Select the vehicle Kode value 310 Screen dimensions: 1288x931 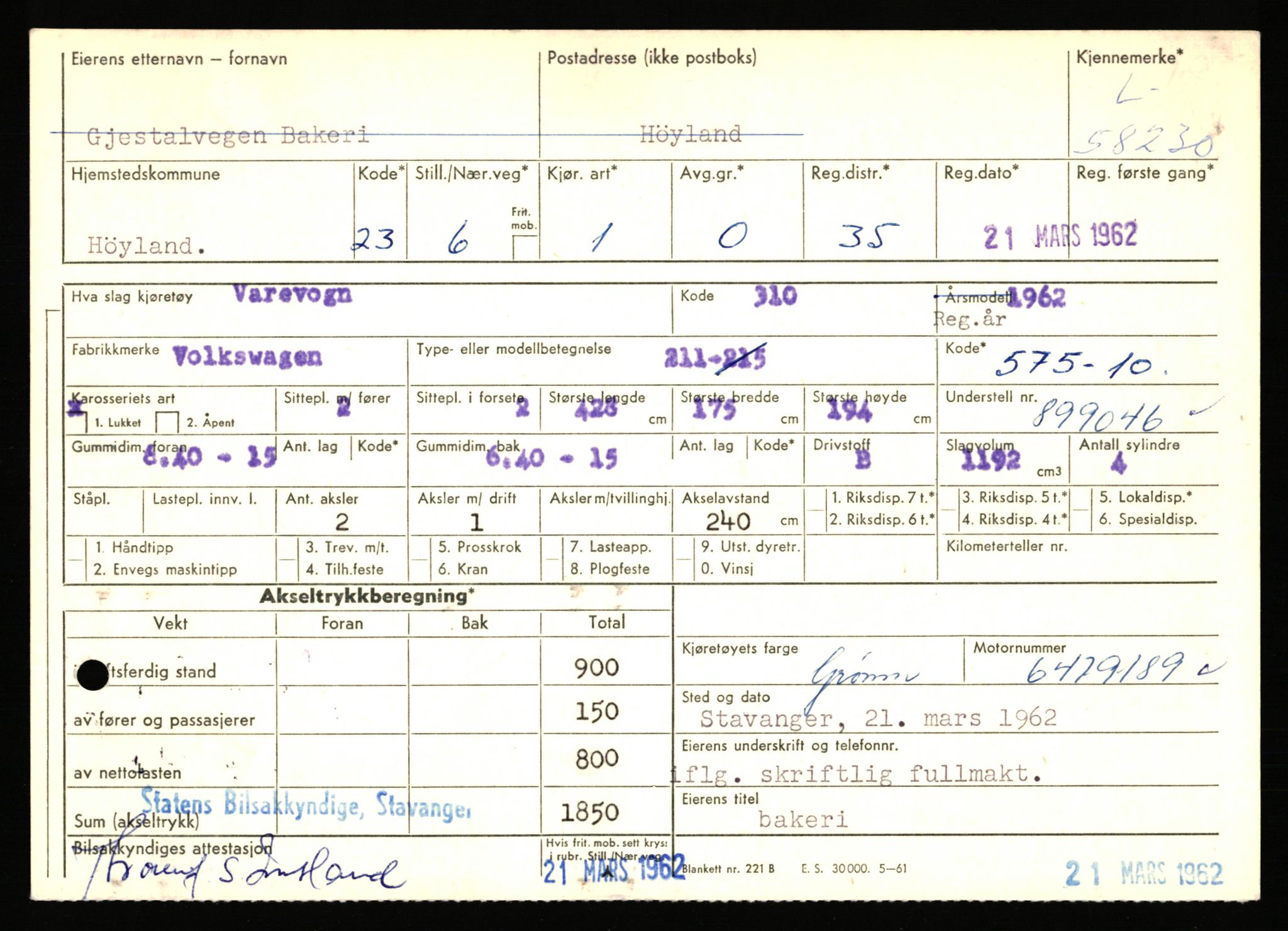coord(775,295)
